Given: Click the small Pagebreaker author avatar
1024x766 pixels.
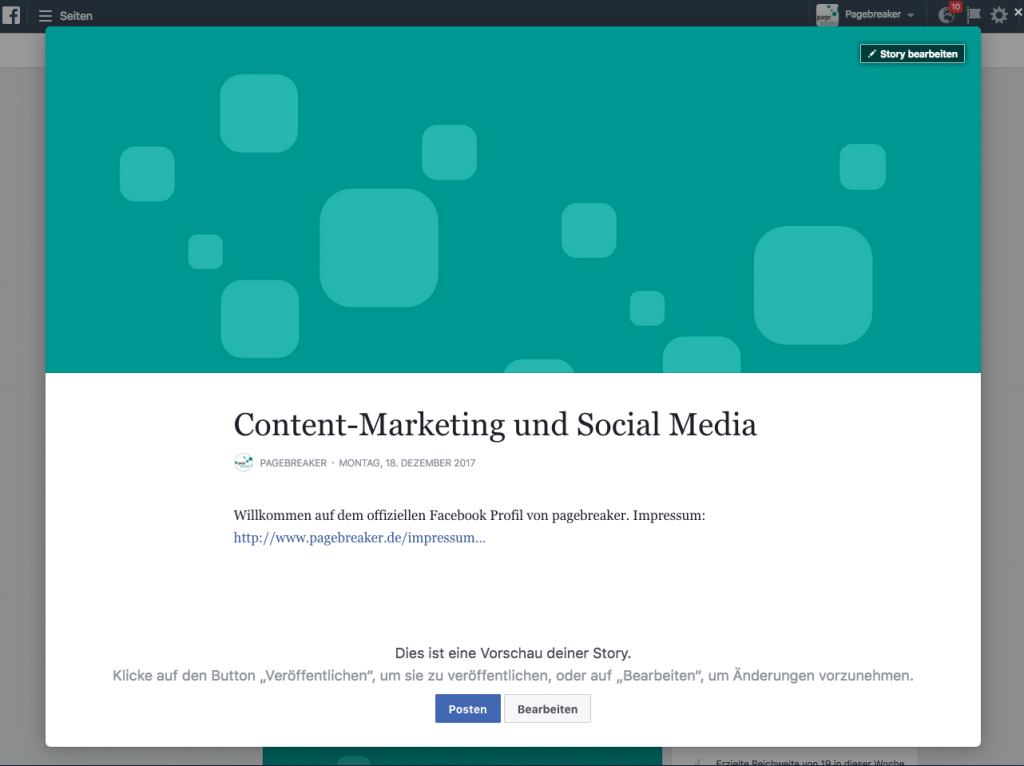Looking at the screenshot, I should [x=243, y=462].
